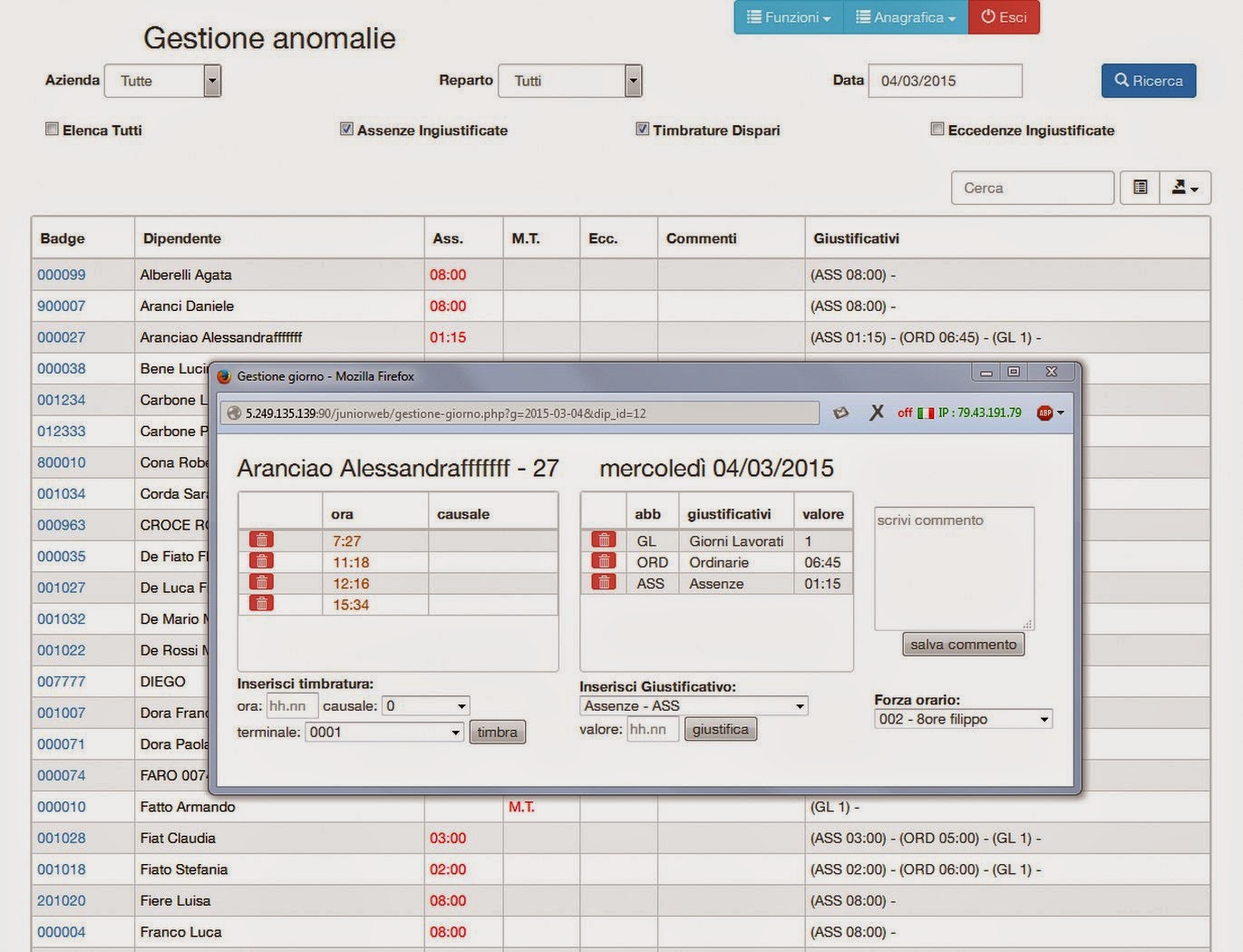The height and width of the screenshot is (952, 1243).
Task: Expand the causale dropdown
Action: [425, 705]
